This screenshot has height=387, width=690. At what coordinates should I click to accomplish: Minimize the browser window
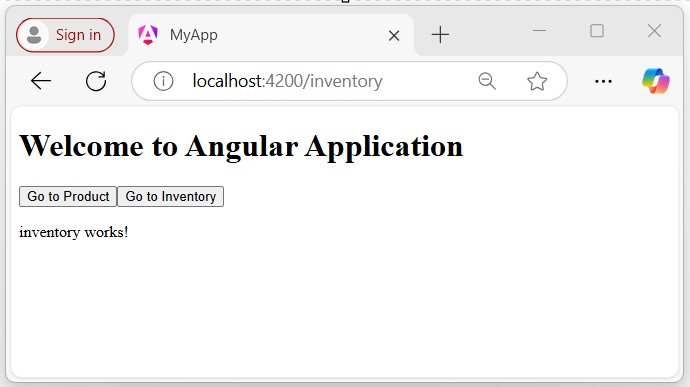click(539, 31)
